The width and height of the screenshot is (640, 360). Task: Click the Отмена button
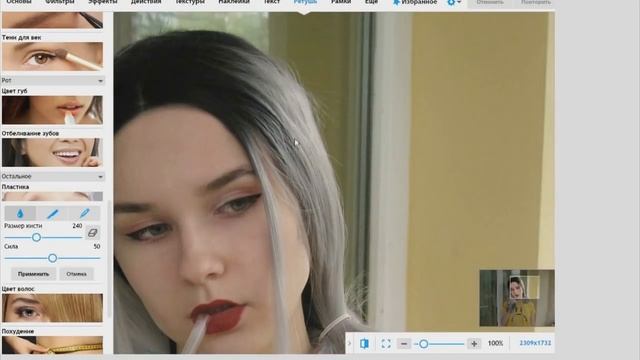(x=76, y=274)
